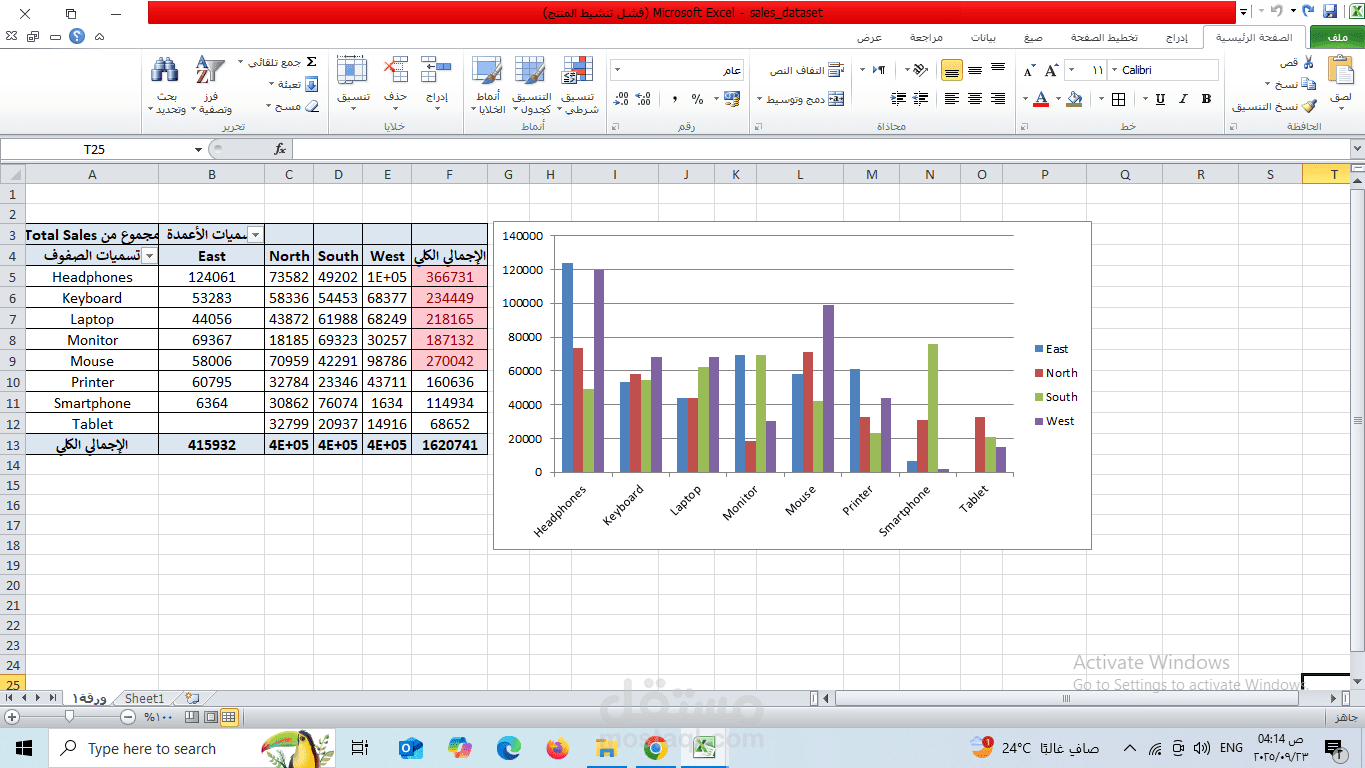Screen dimensions: 1365x768
Task: Click the Copy (نسخ) button
Action: (1292, 84)
